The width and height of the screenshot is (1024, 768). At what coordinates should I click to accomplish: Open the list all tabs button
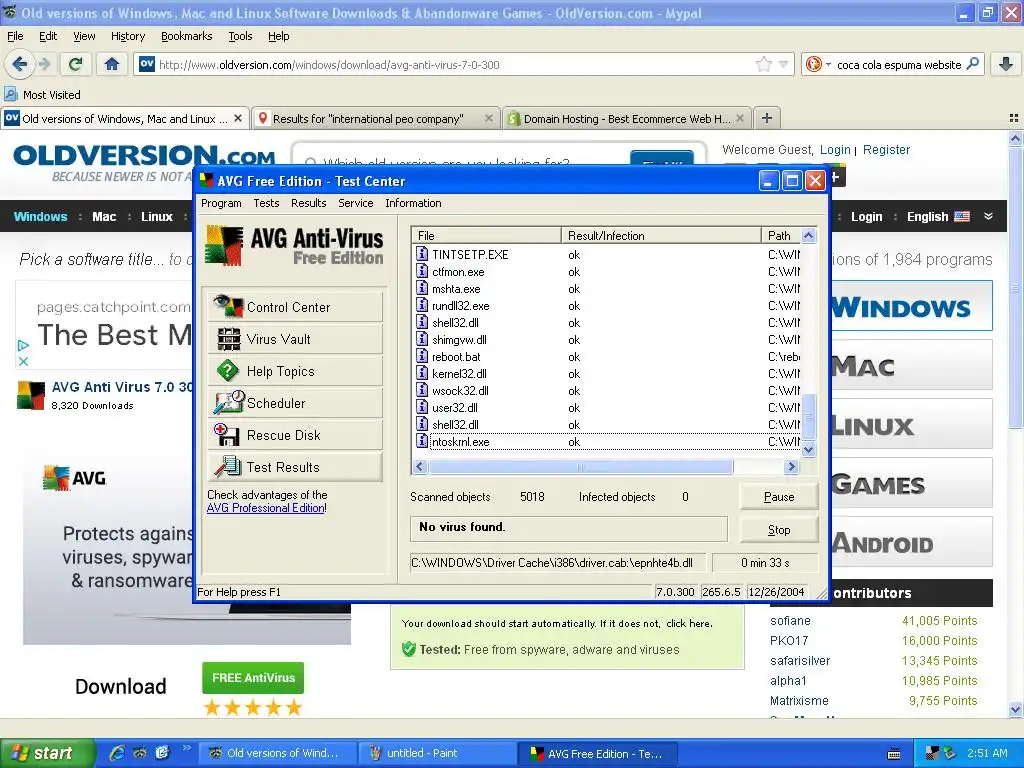(1014, 118)
